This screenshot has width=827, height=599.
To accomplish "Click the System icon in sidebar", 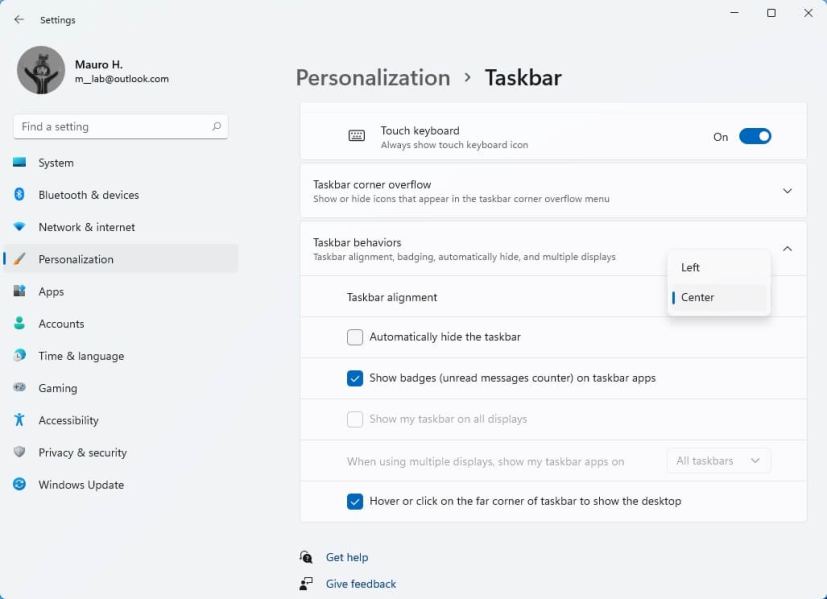I will [x=19, y=163].
